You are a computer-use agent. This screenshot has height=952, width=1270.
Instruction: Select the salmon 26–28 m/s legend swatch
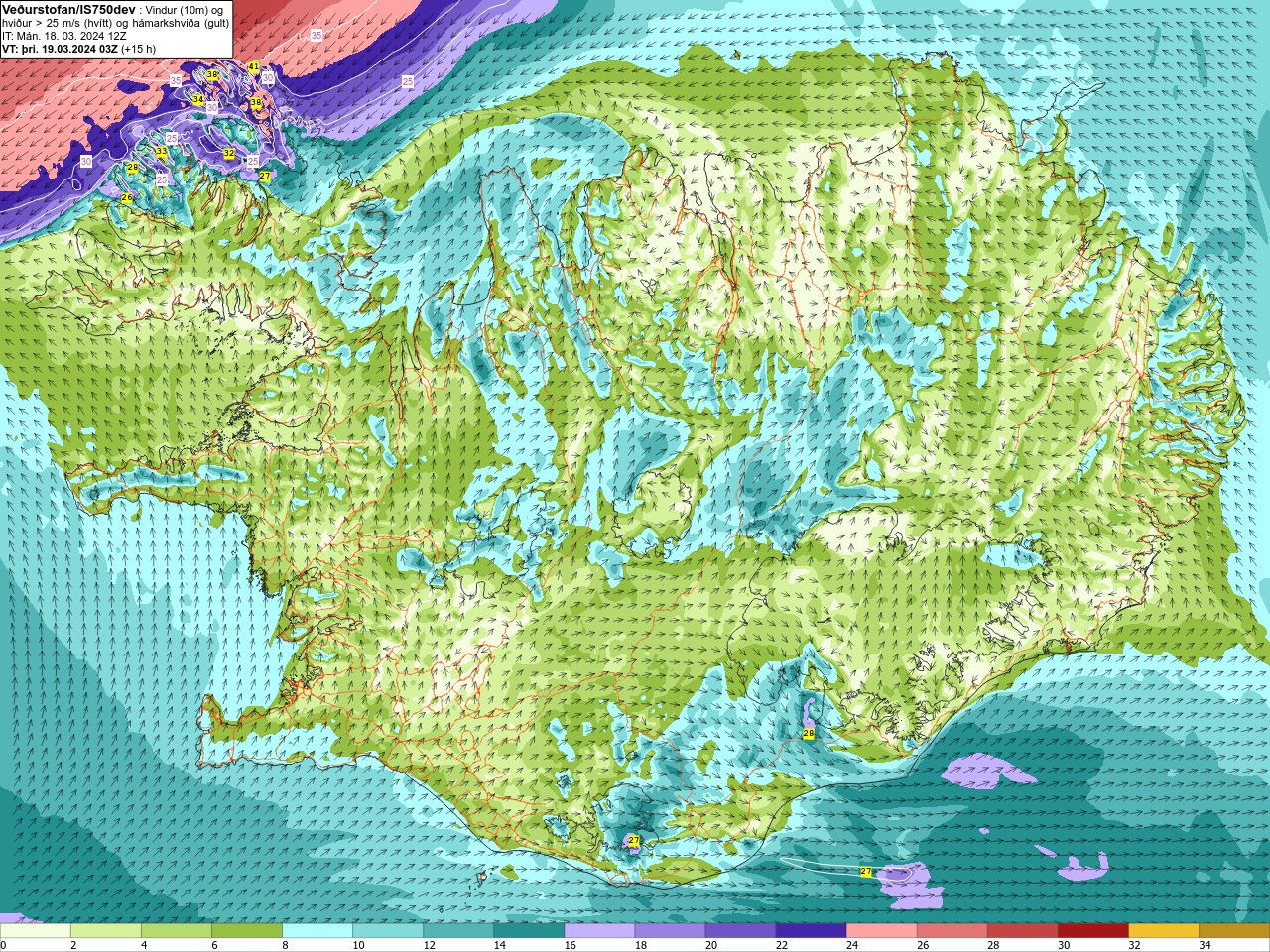(952, 931)
